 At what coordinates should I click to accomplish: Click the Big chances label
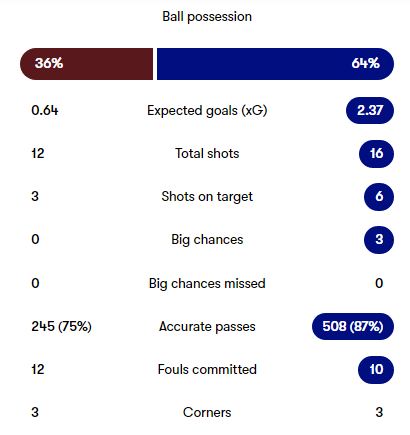(x=207, y=240)
